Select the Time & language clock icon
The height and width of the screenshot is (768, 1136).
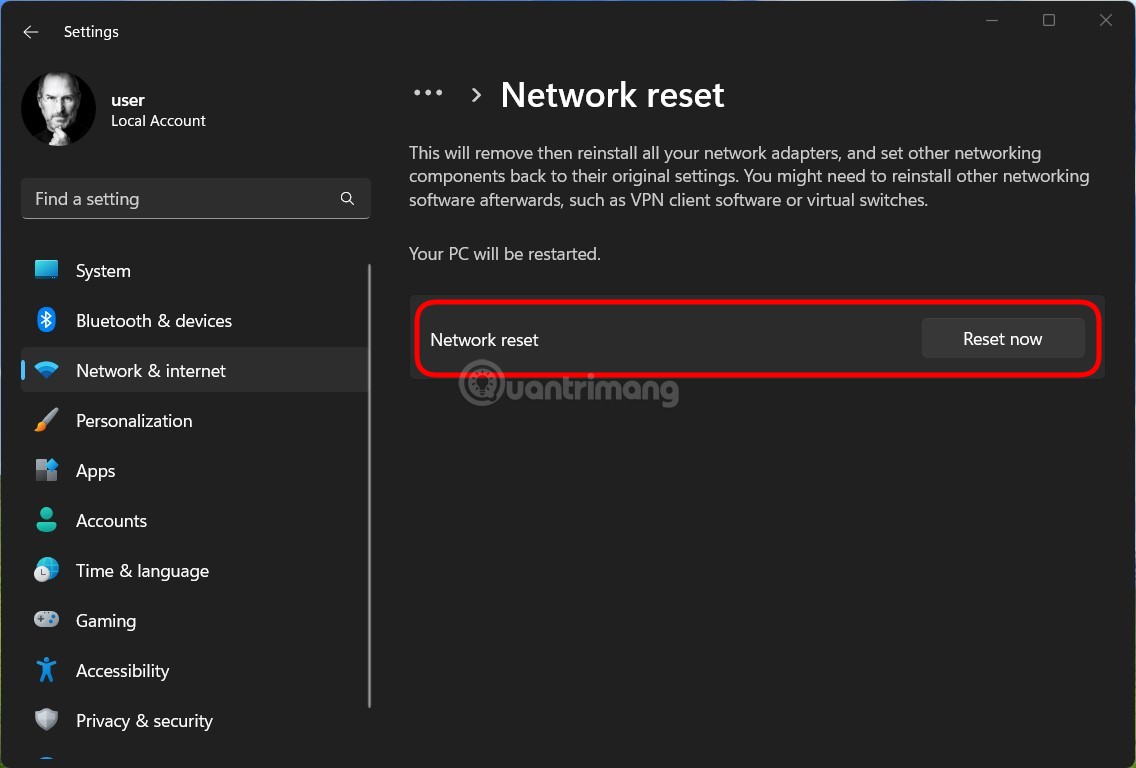click(x=46, y=570)
